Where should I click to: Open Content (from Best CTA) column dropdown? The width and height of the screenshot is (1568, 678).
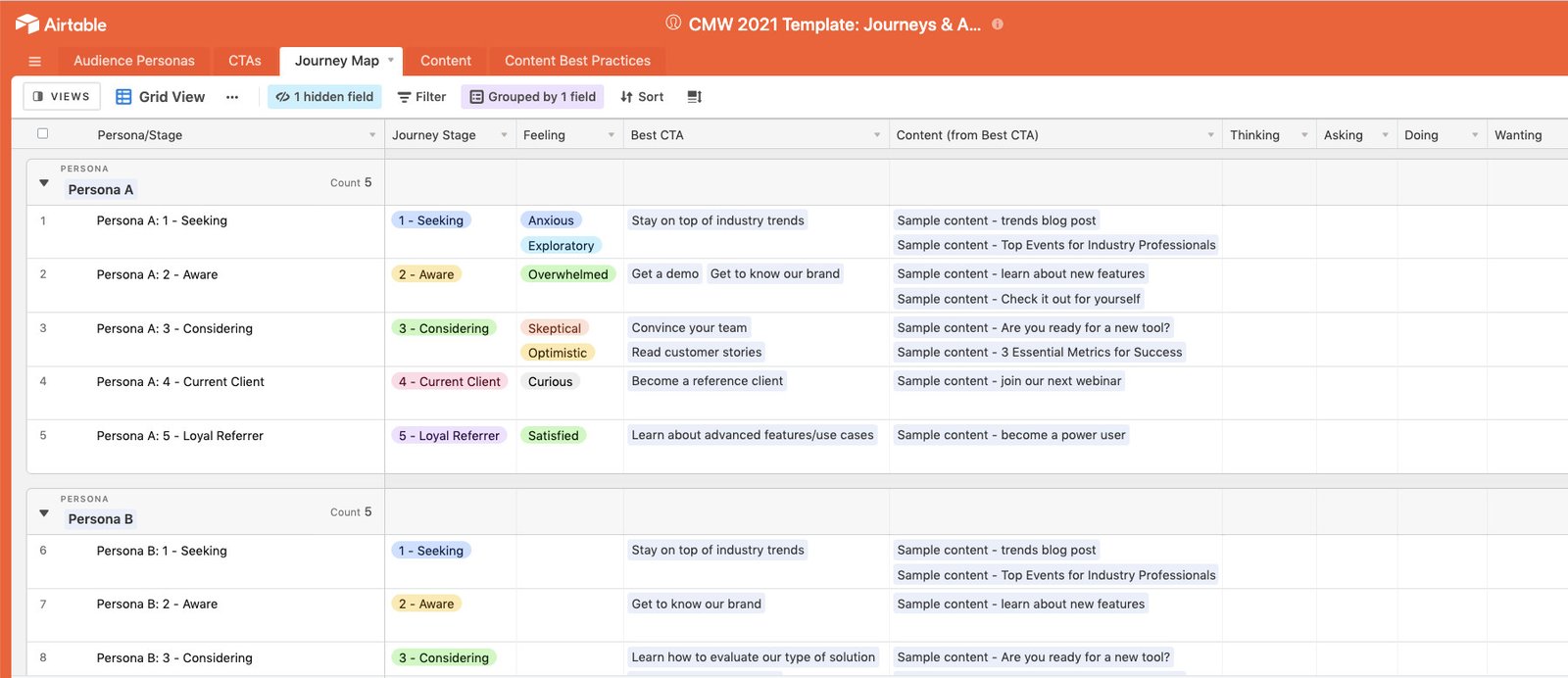pos(1211,135)
